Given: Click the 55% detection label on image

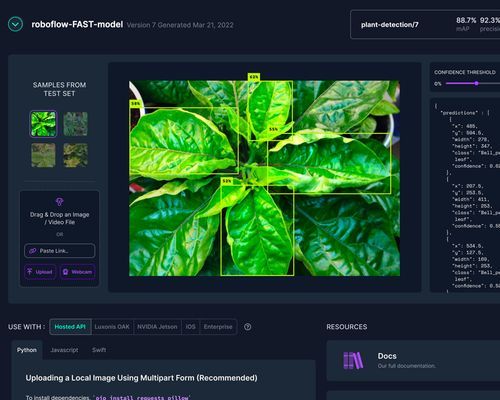Looking at the screenshot, I should (x=273, y=129).
